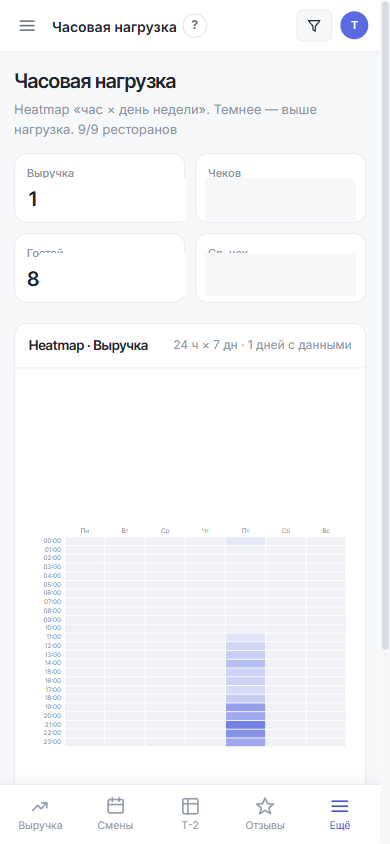This screenshot has height=844, width=390.
Task: Select the Ср. чек metric card
Action: coord(280,268)
